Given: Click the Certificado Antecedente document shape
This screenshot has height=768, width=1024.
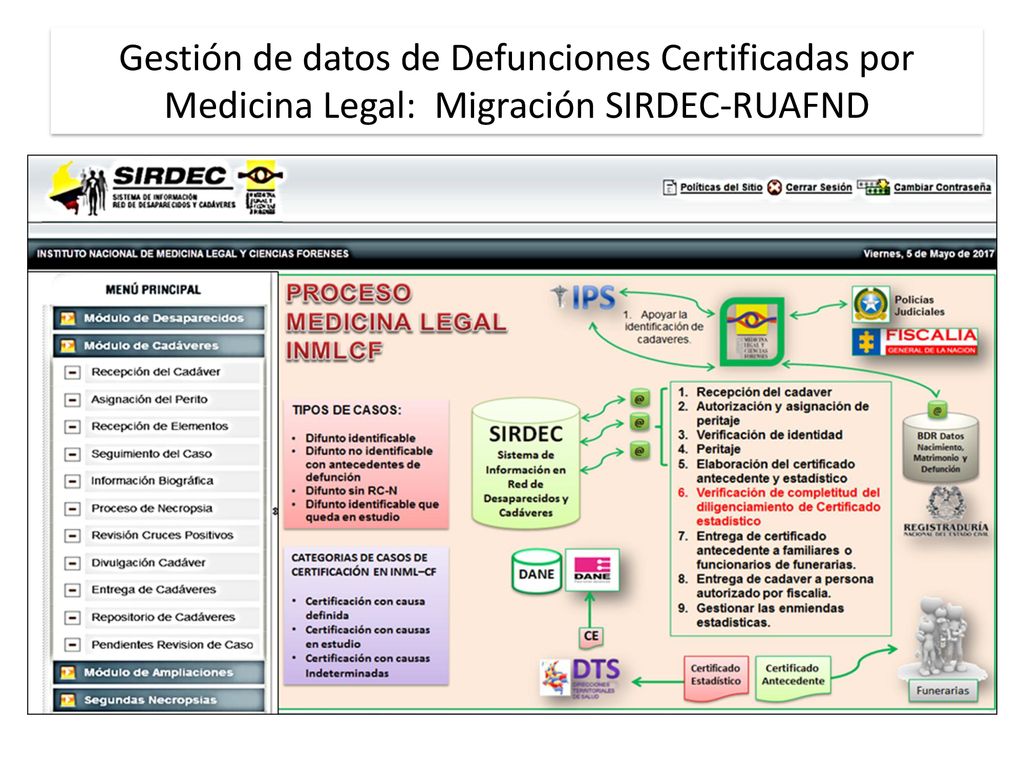Looking at the screenshot, I should [x=793, y=678].
